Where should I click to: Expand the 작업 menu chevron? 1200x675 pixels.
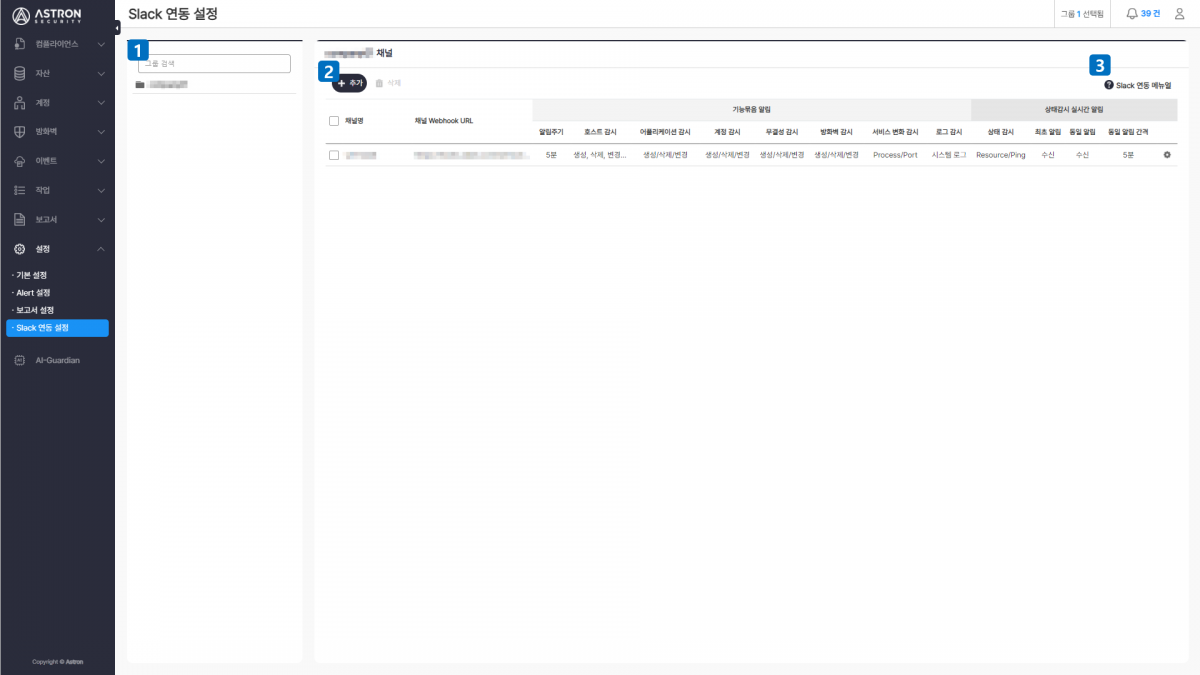(x=101, y=190)
